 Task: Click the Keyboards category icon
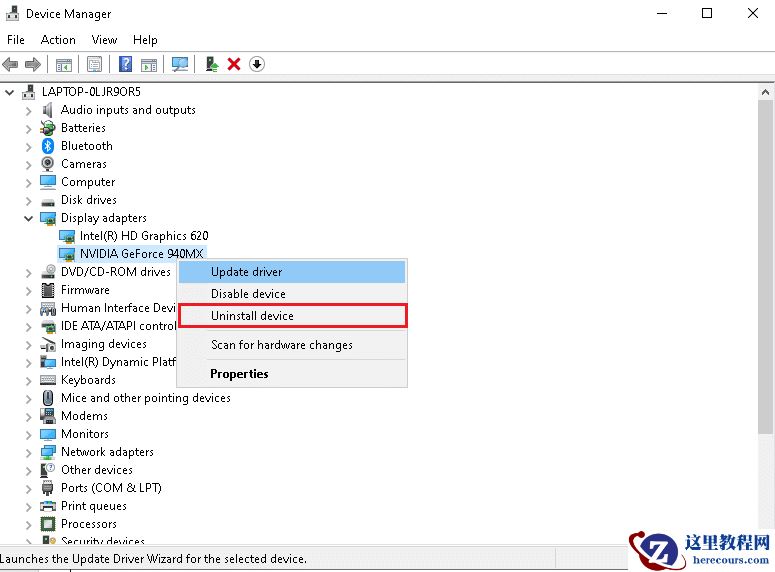(48, 380)
